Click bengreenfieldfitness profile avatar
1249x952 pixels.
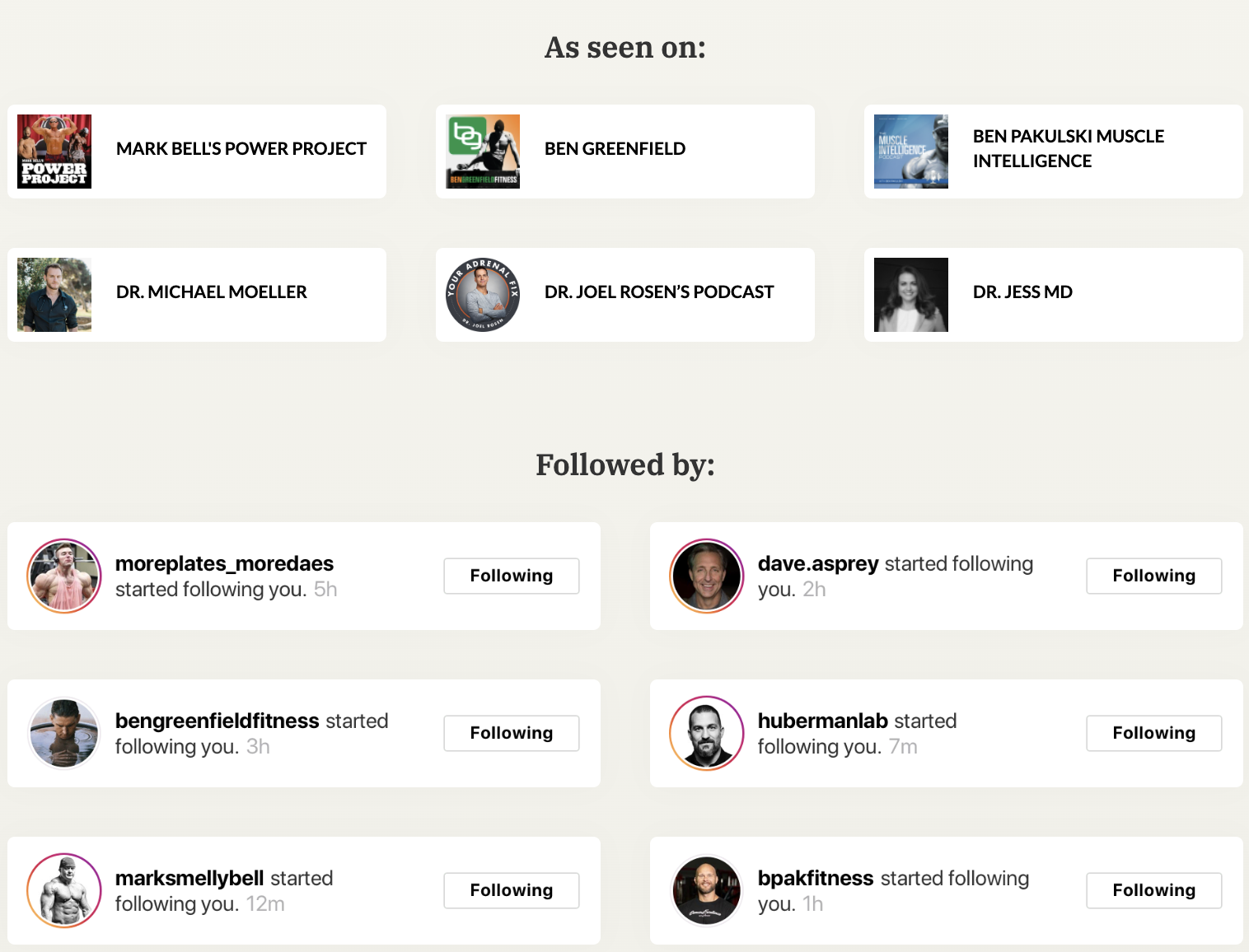pos(64,733)
